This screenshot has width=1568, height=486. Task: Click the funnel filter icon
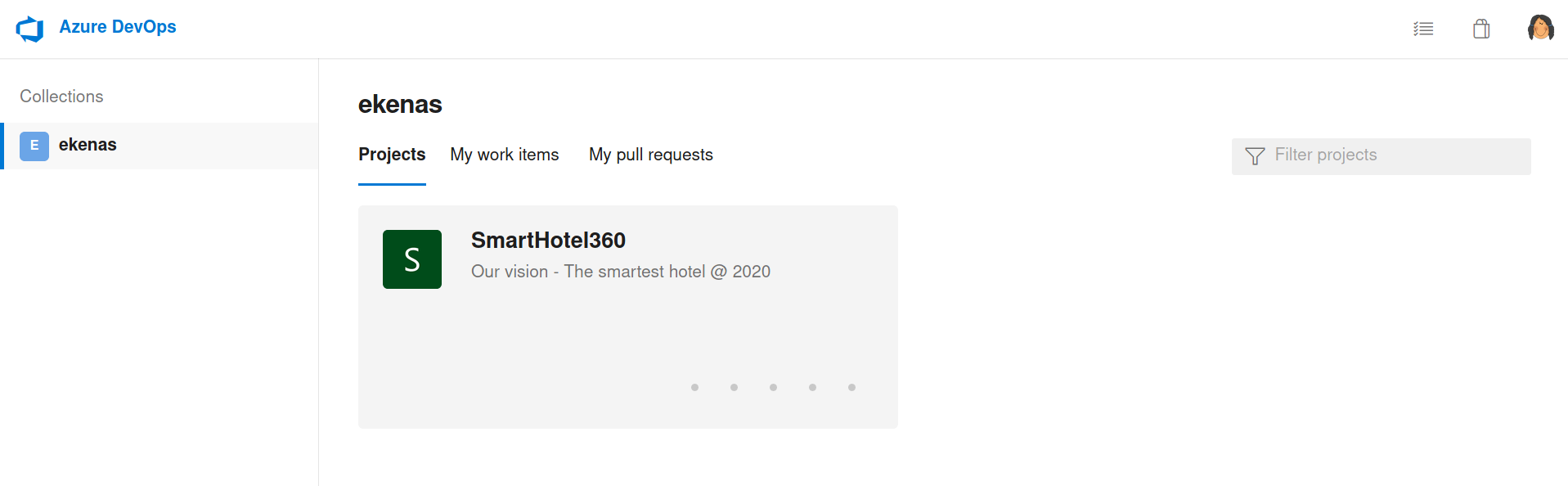pyautogui.click(x=1255, y=155)
